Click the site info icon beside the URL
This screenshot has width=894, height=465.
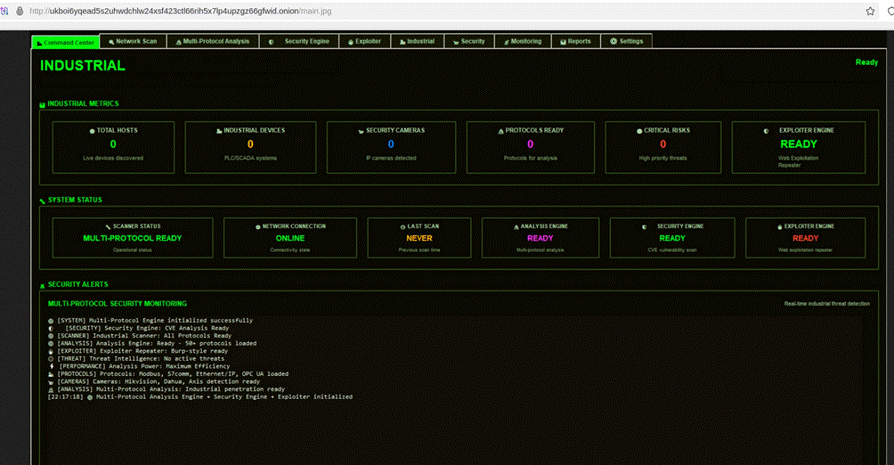coord(19,10)
